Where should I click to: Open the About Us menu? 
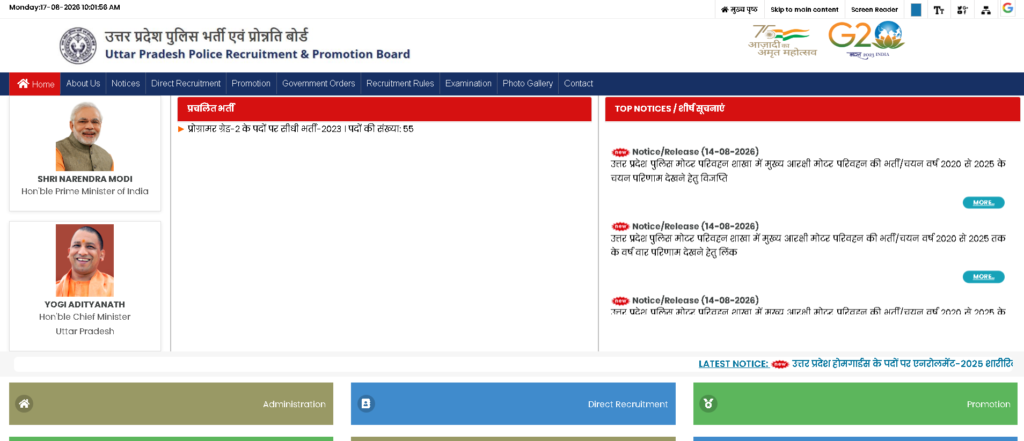tap(83, 84)
